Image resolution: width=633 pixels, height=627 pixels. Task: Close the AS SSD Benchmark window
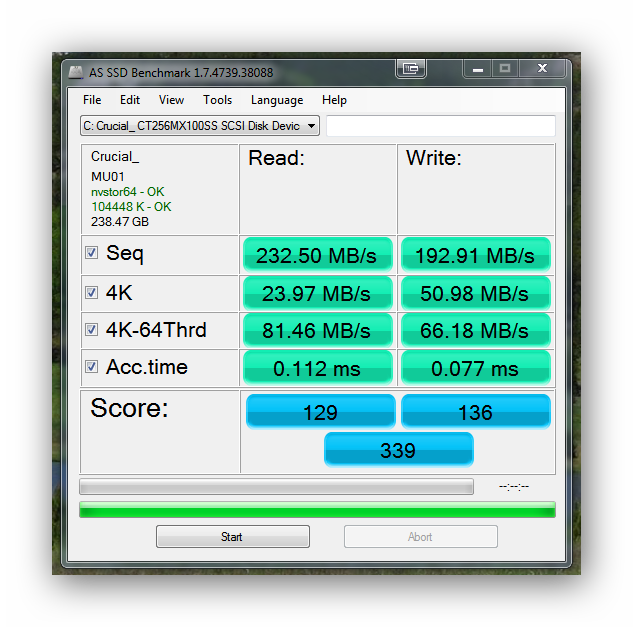542,69
